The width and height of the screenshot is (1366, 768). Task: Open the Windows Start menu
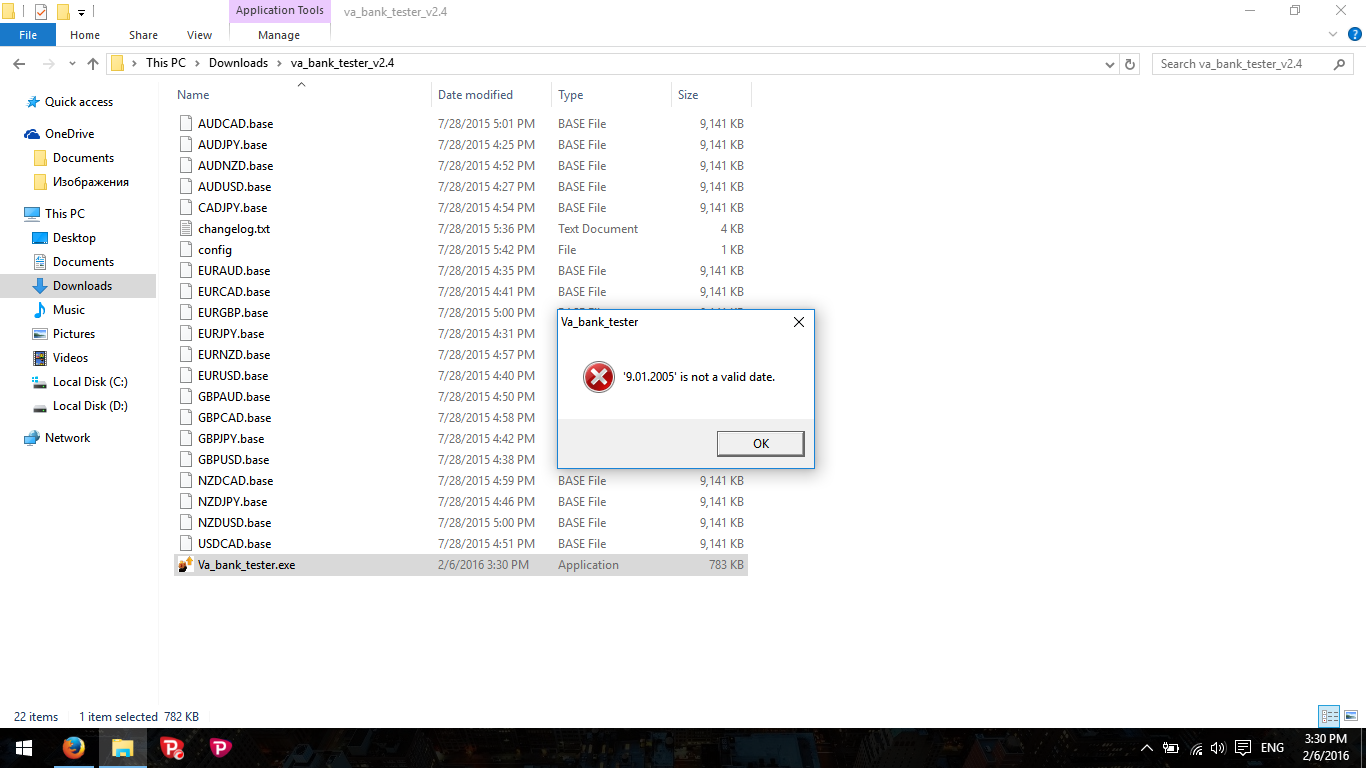[24, 748]
